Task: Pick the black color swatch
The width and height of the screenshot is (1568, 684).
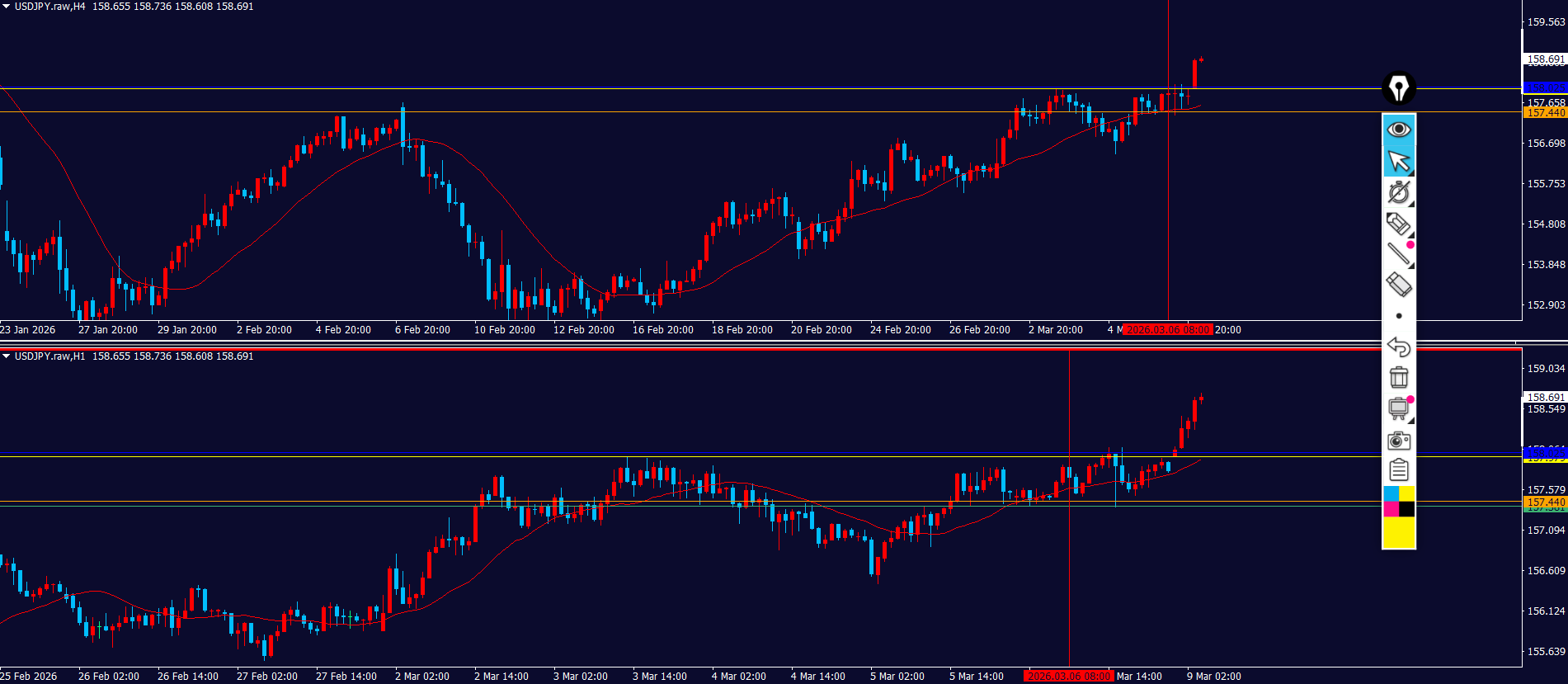Action: (x=1406, y=509)
